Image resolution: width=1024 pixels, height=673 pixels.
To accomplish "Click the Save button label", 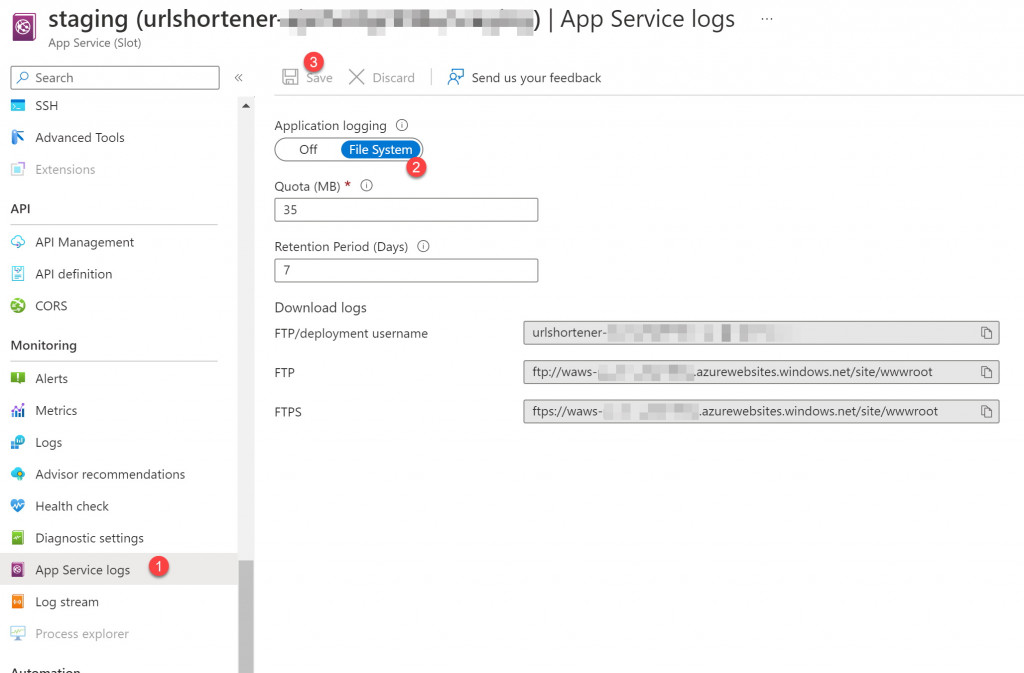I will pos(319,78).
